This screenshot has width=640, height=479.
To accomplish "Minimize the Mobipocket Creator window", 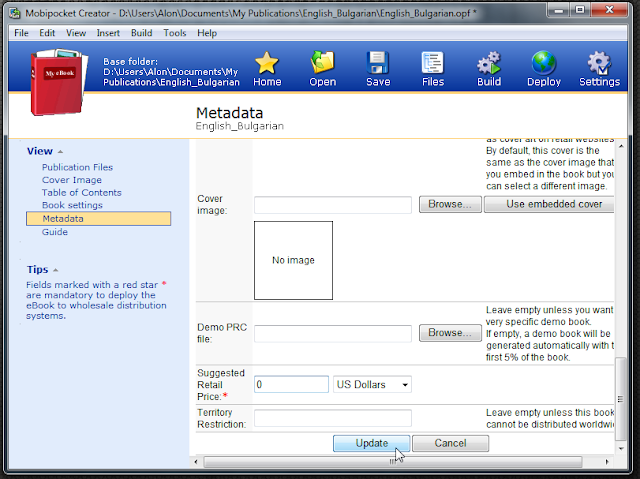I will tap(559, 10).
